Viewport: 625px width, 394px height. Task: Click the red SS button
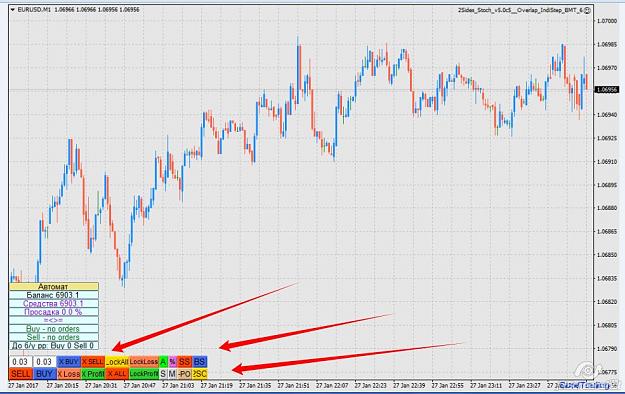coord(185,362)
